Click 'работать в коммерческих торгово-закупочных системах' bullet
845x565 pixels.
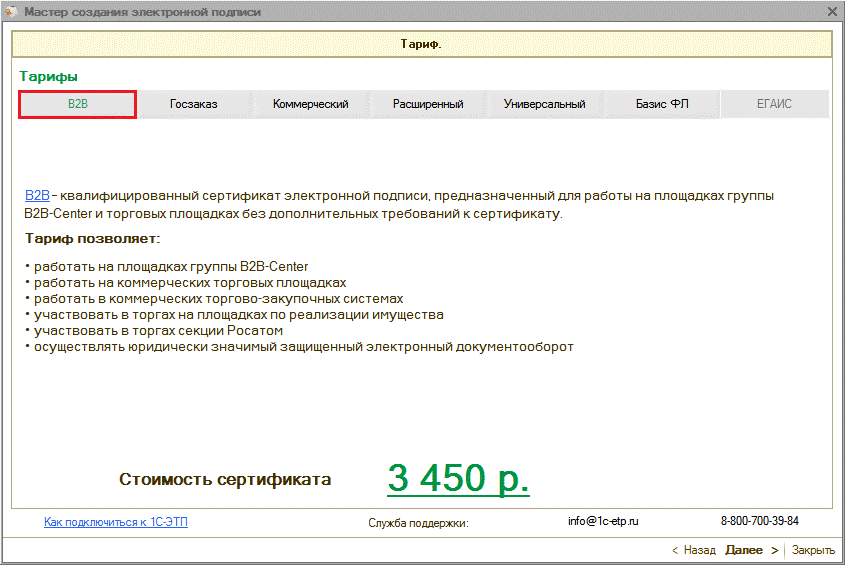tap(214, 299)
